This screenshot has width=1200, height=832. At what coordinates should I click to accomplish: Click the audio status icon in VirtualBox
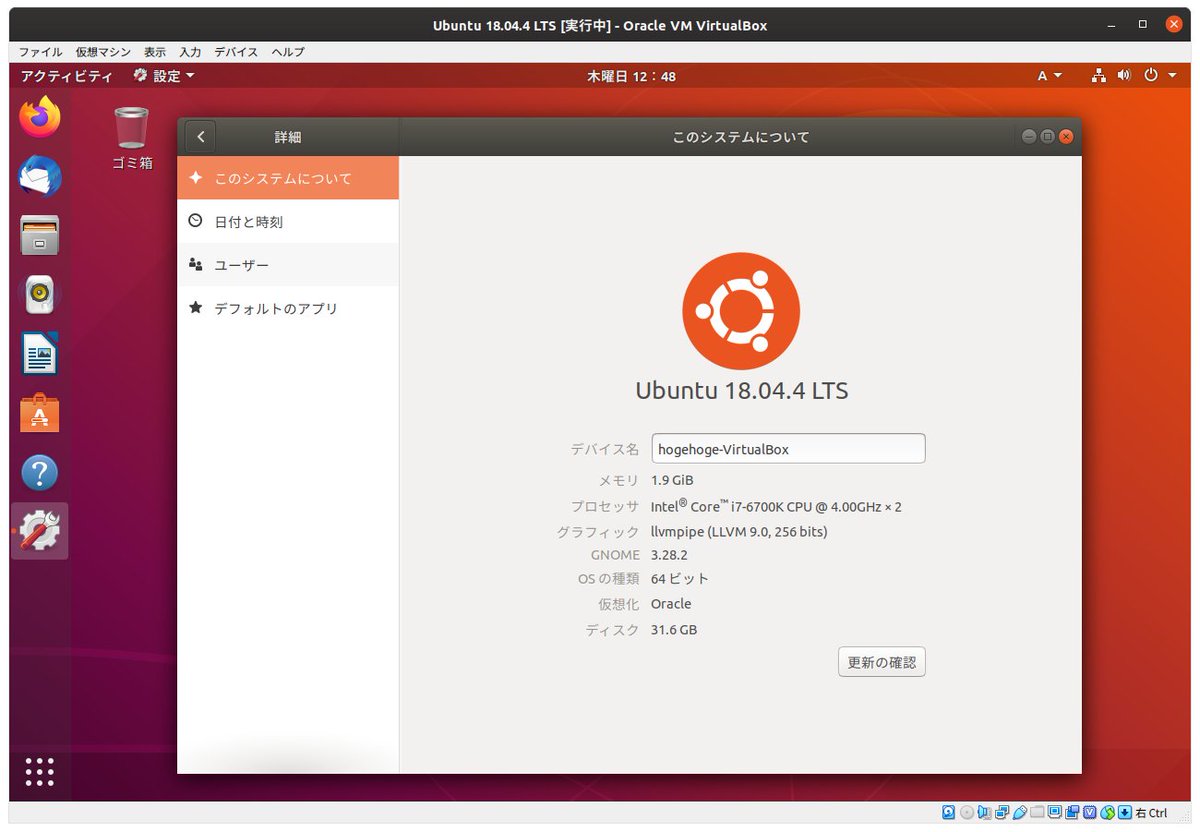(984, 812)
